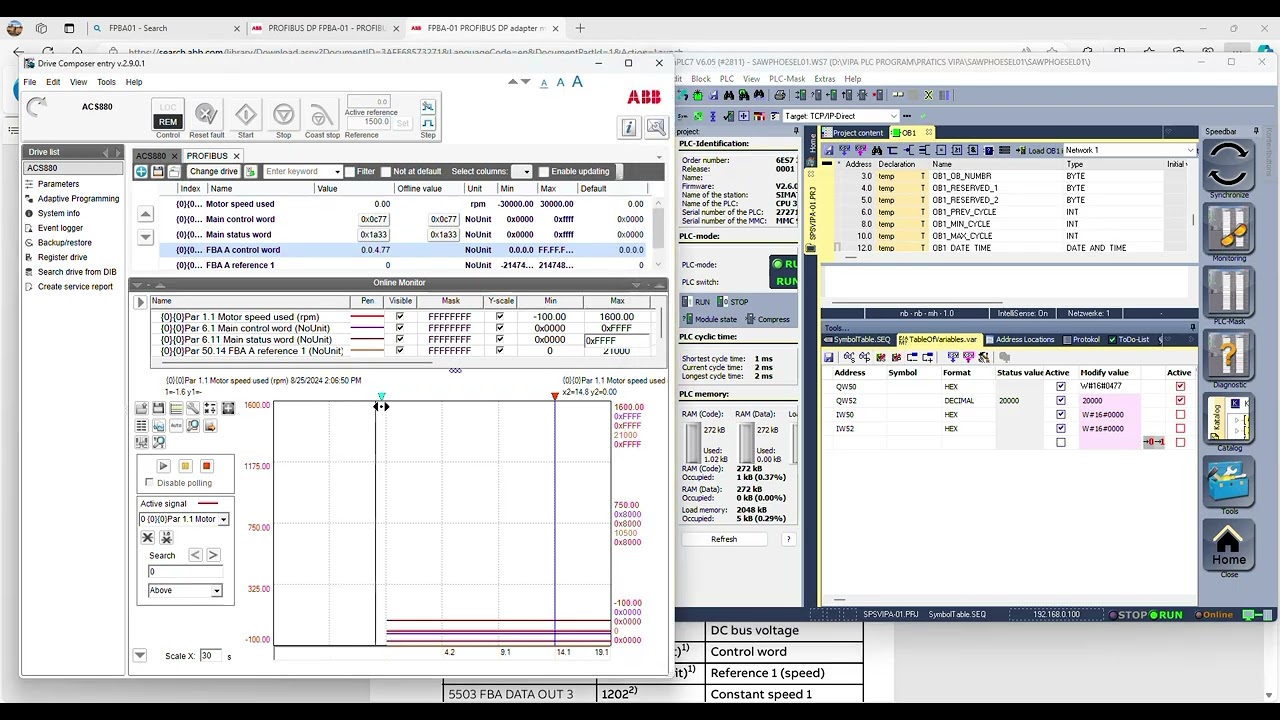Toggle the Not at default checkbox
Viewport: 1280px width, 720px height.
tap(385, 172)
